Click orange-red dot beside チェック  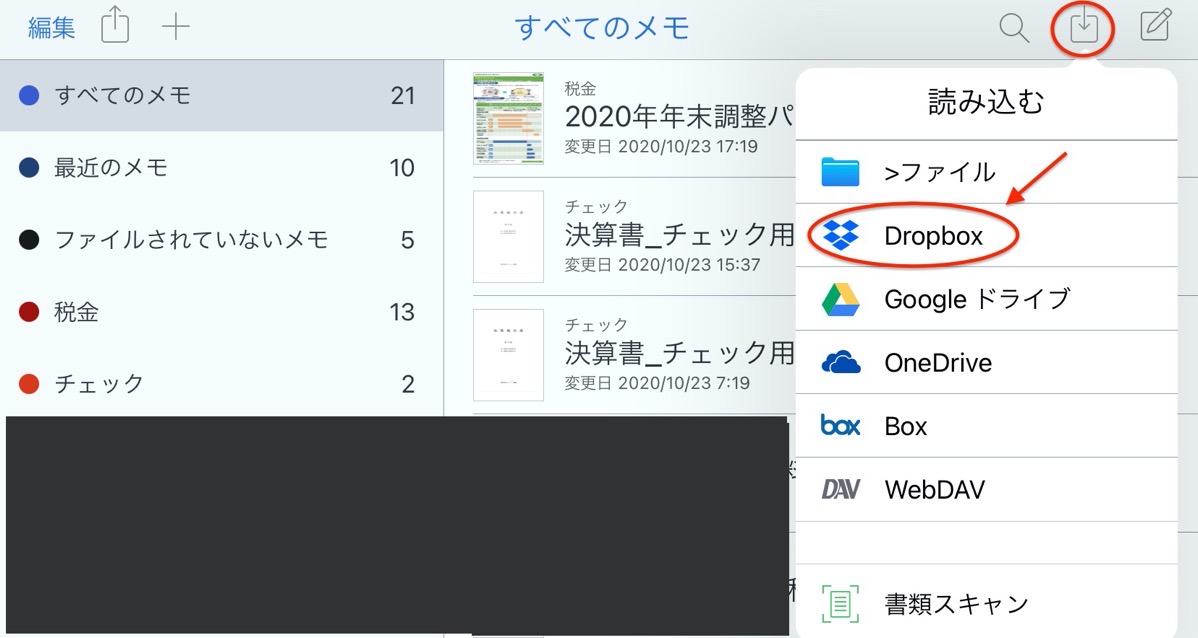tap(29, 384)
